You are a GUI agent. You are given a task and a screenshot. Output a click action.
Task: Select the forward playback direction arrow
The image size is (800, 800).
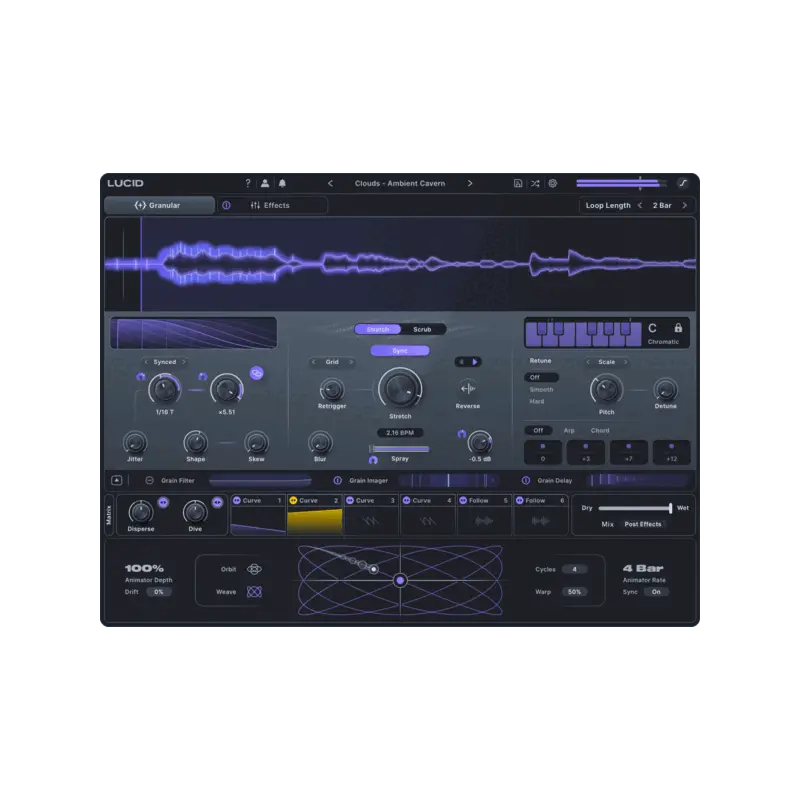pos(475,362)
